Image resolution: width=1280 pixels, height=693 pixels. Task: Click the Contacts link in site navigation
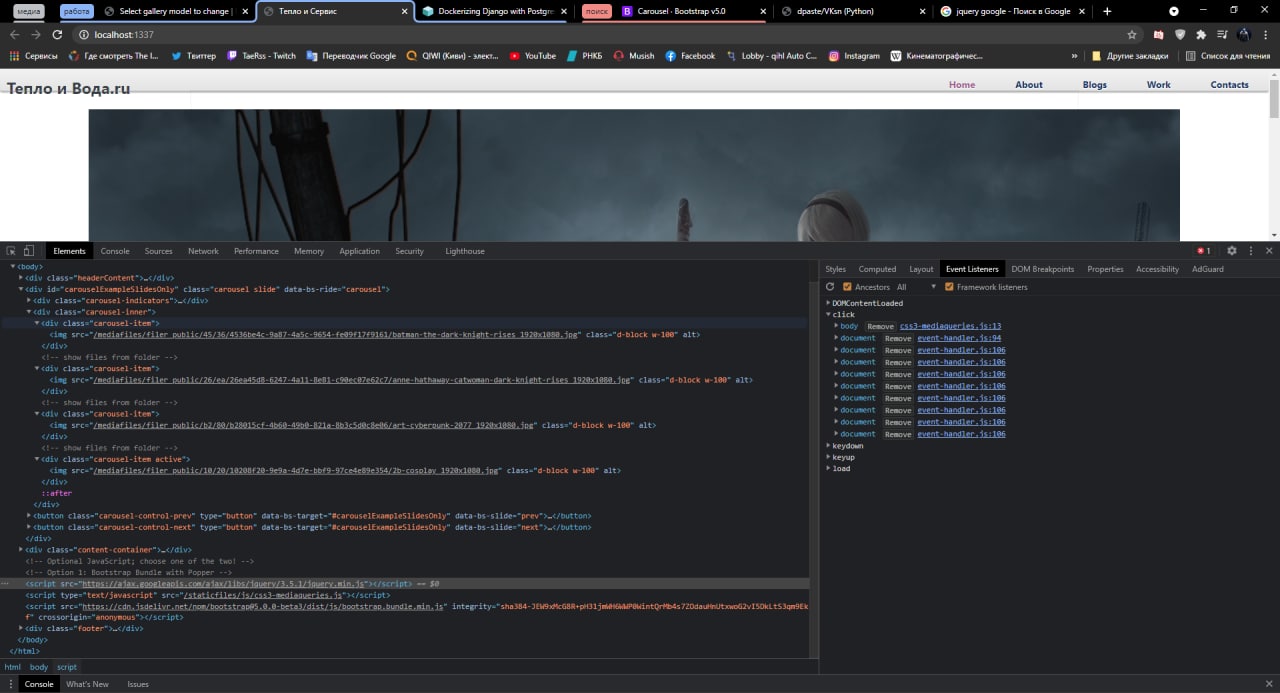click(x=1229, y=85)
